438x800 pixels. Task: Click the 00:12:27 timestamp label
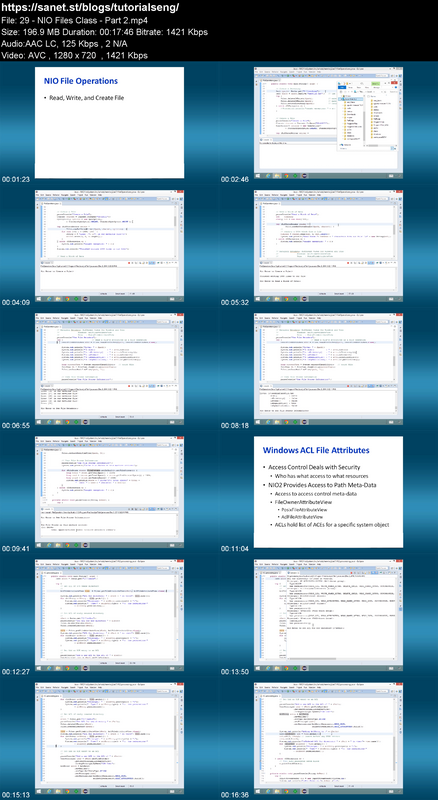point(16,672)
